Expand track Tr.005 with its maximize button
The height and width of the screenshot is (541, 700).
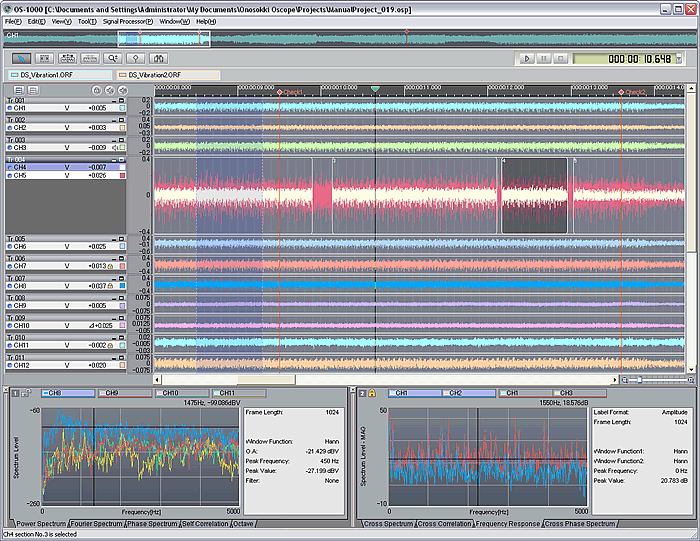(121, 239)
